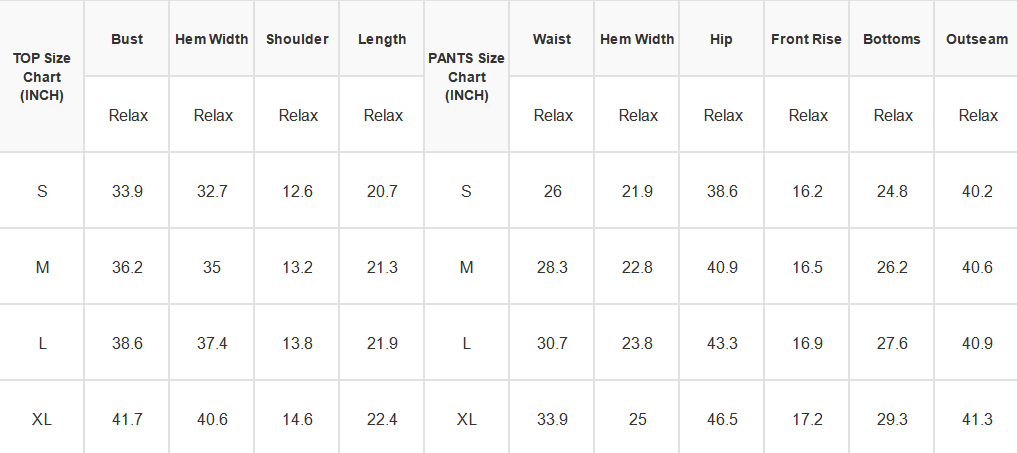Screen dimensions: 1017x453
Task: Click the TOP Size Chart (INCH) header cell
Action: click(42, 77)
